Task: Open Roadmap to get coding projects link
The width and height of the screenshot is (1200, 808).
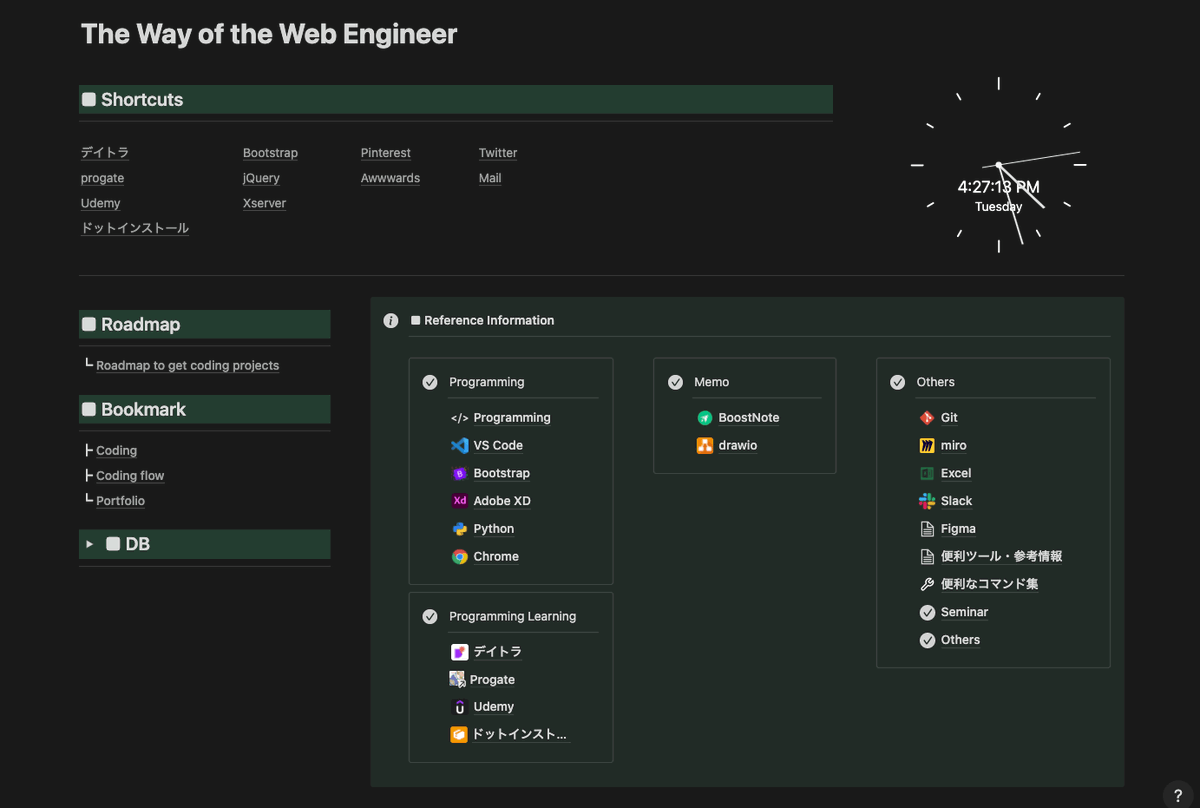Action: pyautogui.click(x=188, y=366)
